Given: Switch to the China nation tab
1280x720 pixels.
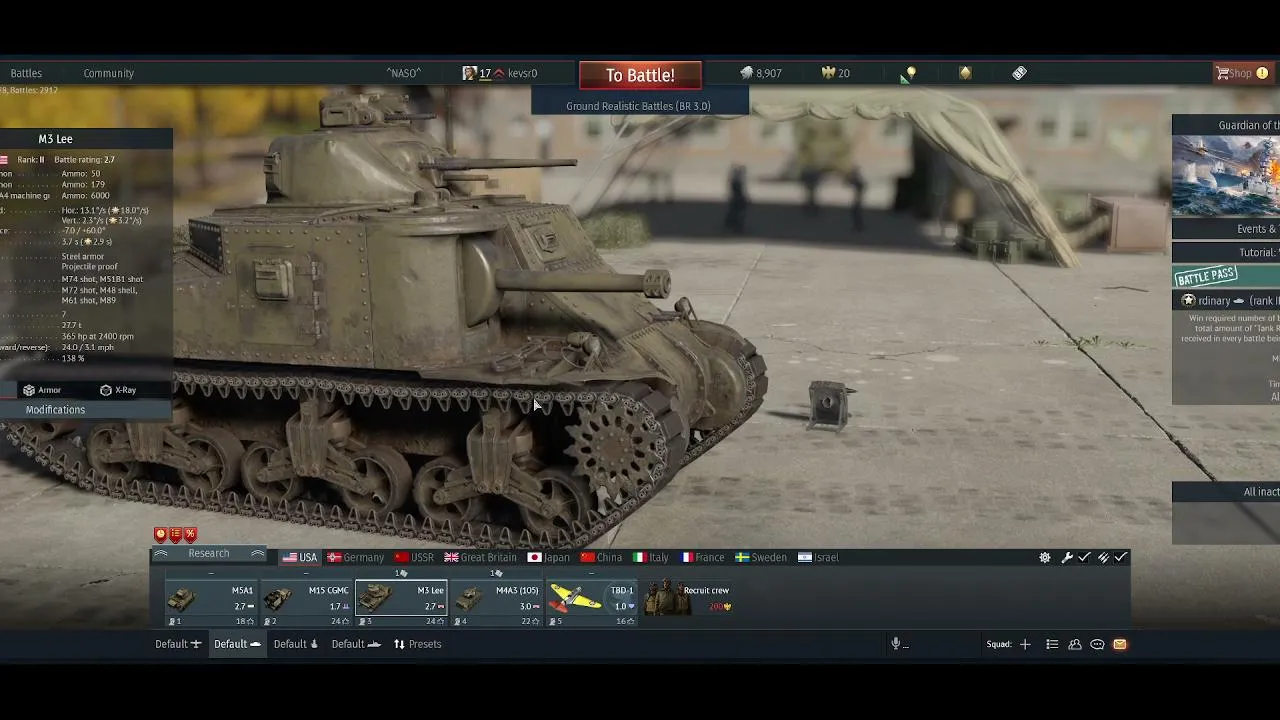Looking at the screenshot, I should (601, 558).
